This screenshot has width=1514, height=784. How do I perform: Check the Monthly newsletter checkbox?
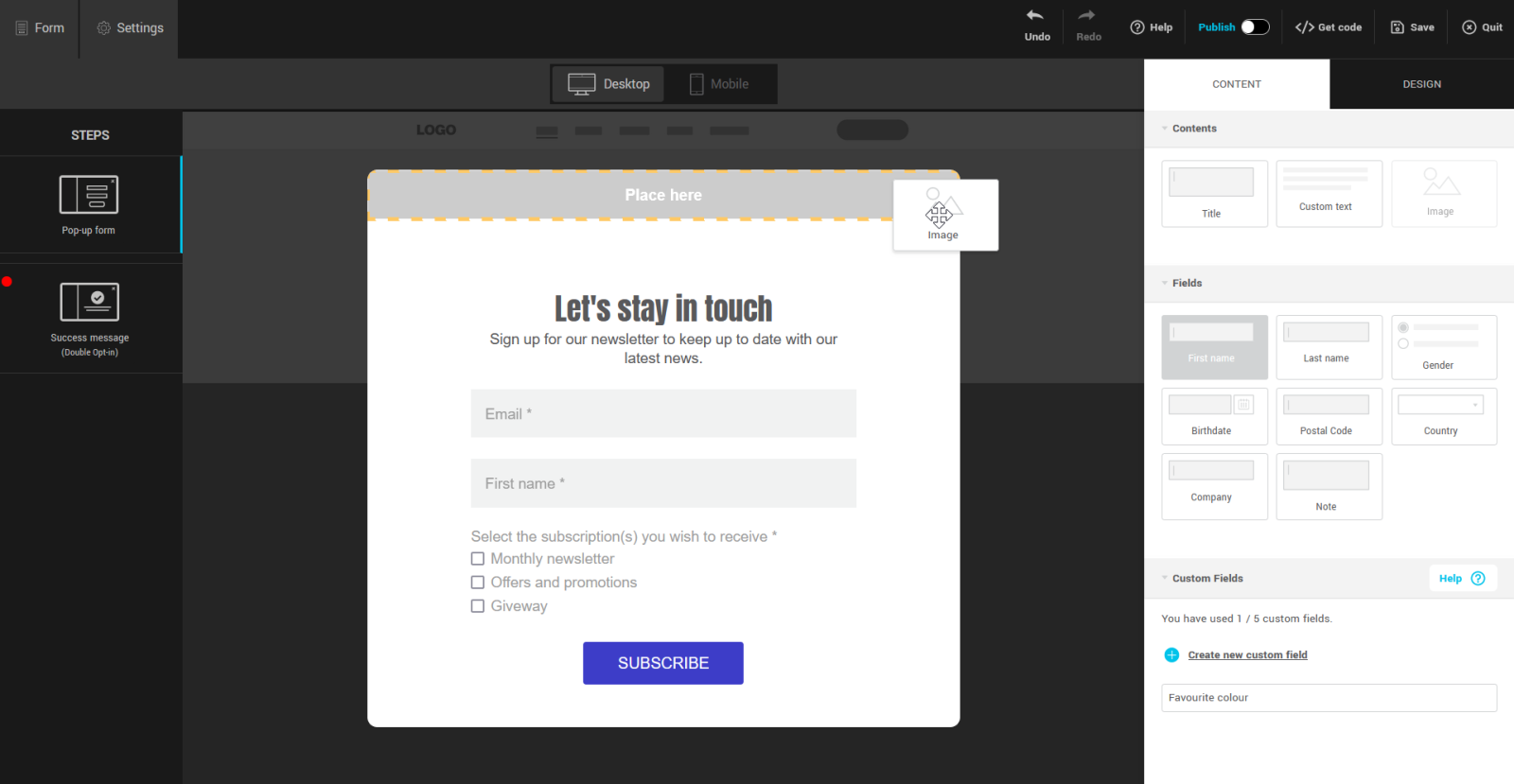coord(478,559)
